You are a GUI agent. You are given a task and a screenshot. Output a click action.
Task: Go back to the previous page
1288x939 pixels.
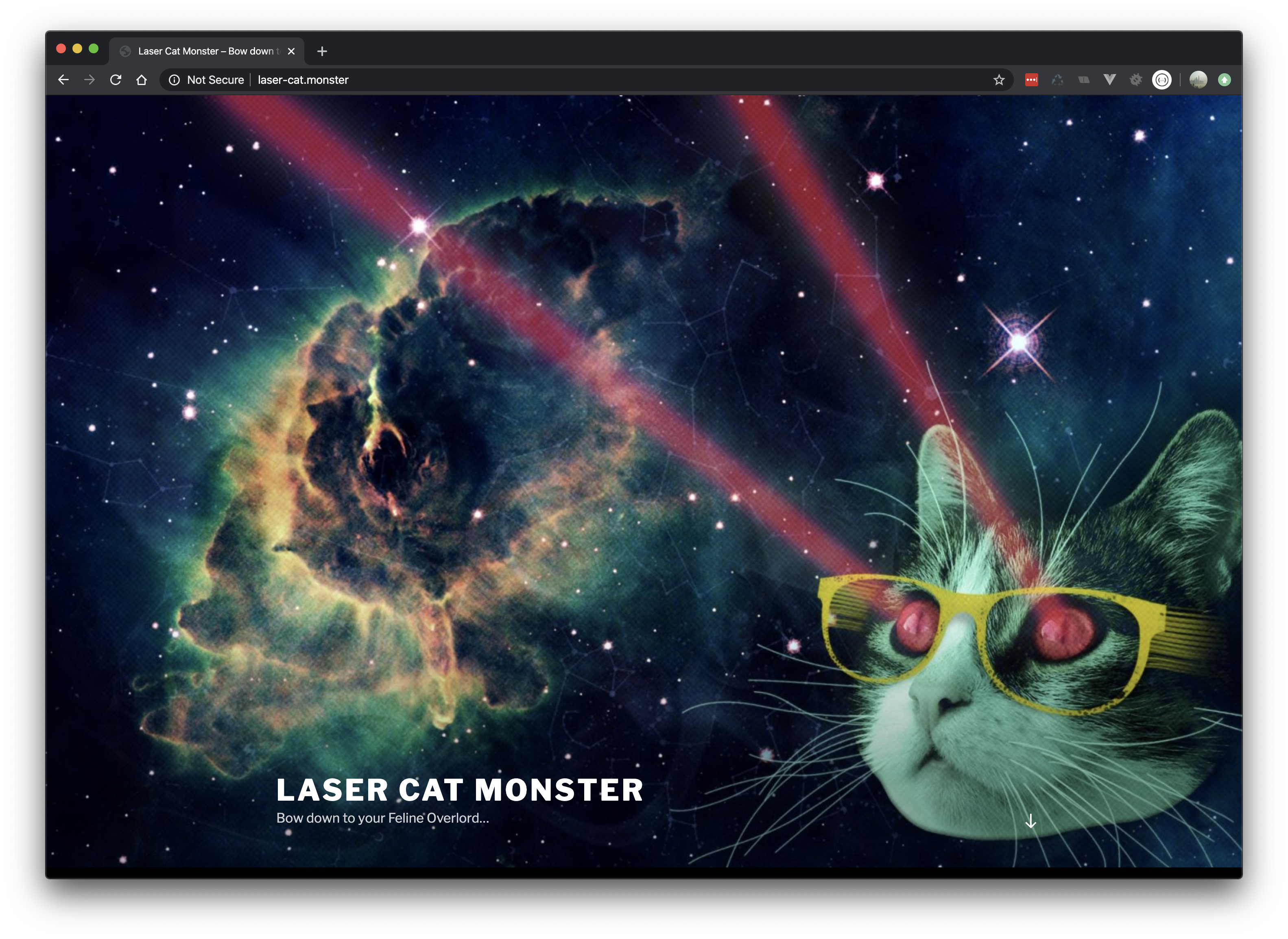(63, 80)
